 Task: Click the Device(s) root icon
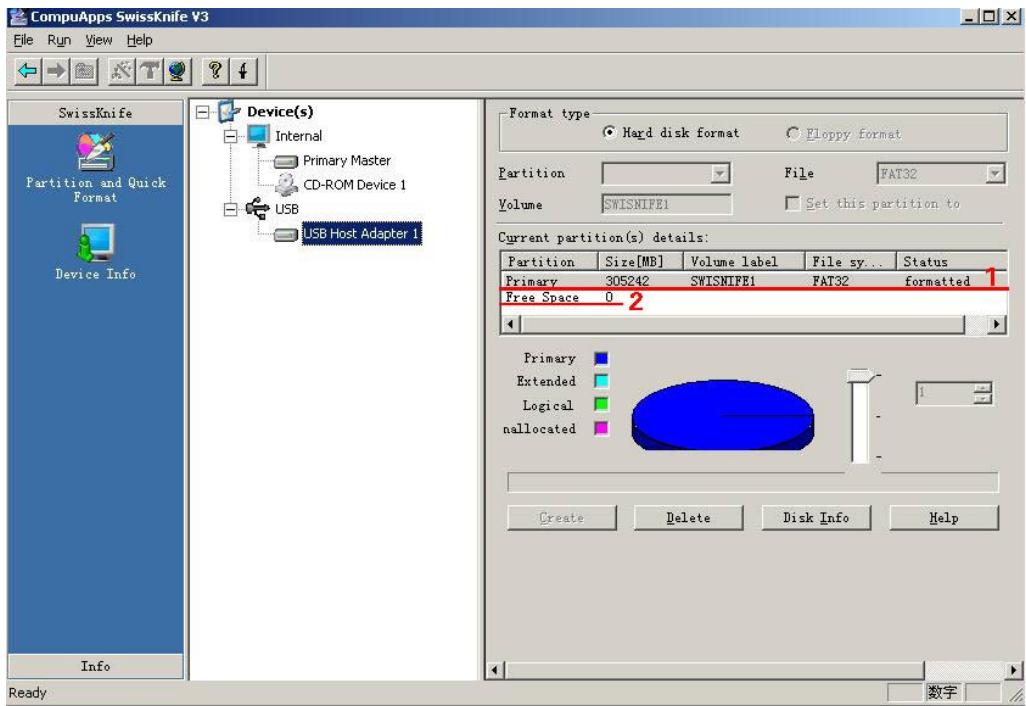click(x=229, y=111)
